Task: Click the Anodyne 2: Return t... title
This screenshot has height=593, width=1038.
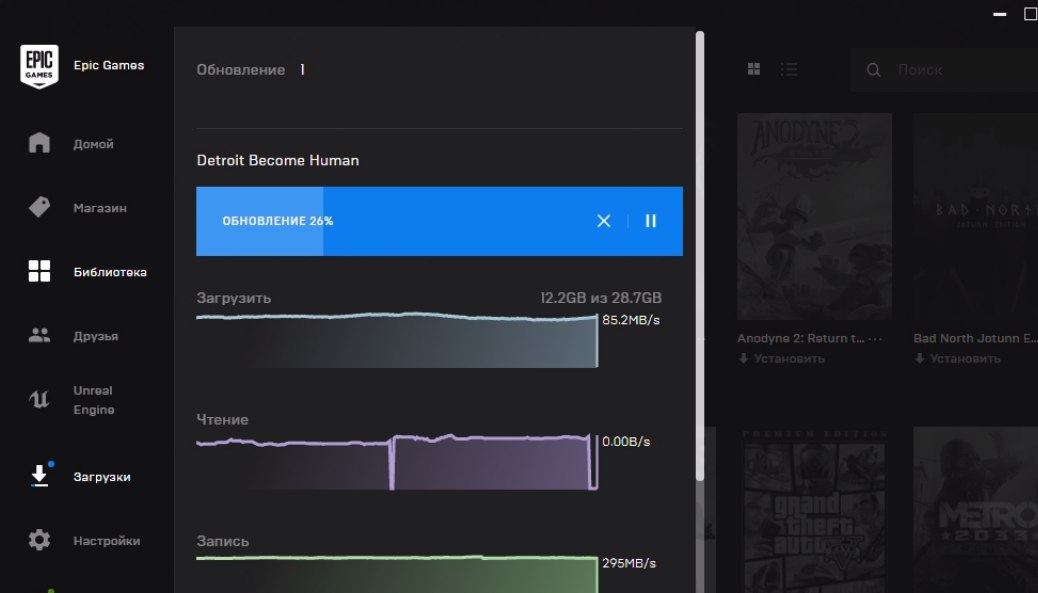Action: tap(801, 338)
